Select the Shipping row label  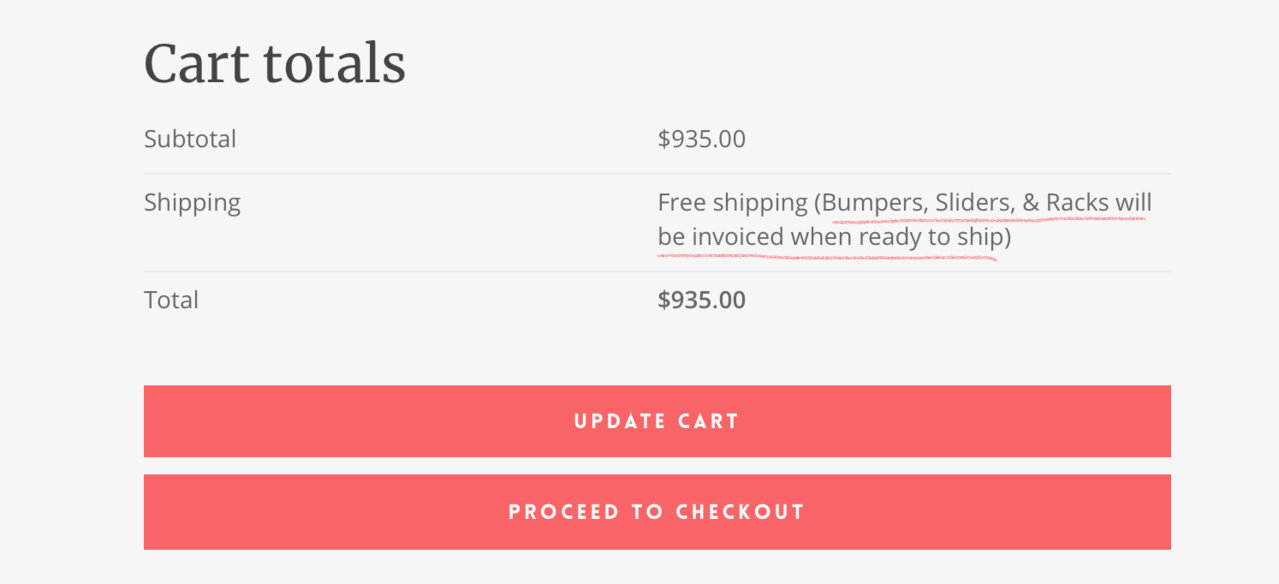point(192,203)
